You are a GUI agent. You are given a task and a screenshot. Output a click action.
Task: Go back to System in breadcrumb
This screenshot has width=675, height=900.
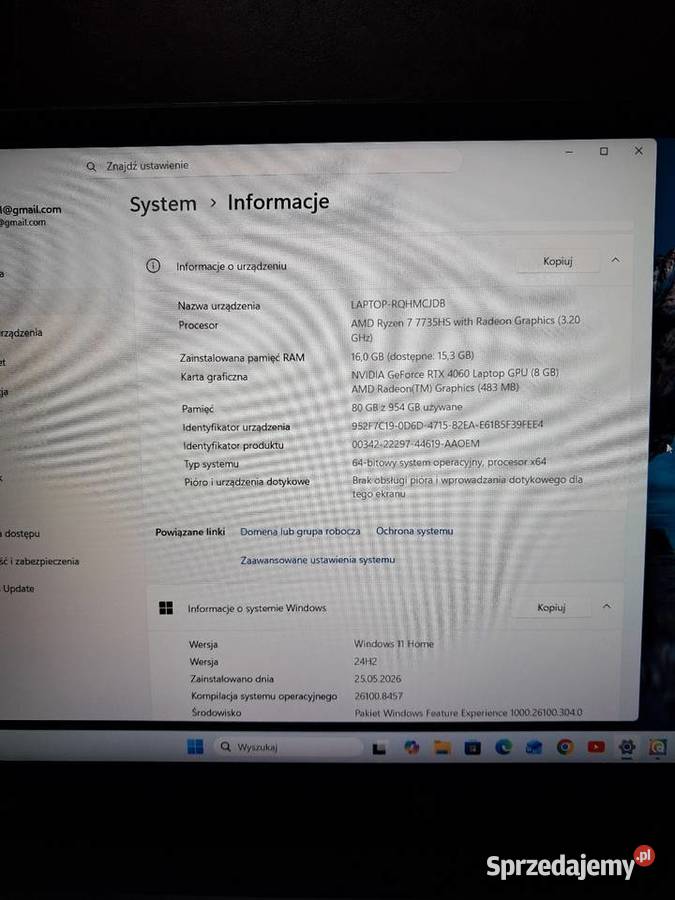pyautogui.click(x=163, y=204)
